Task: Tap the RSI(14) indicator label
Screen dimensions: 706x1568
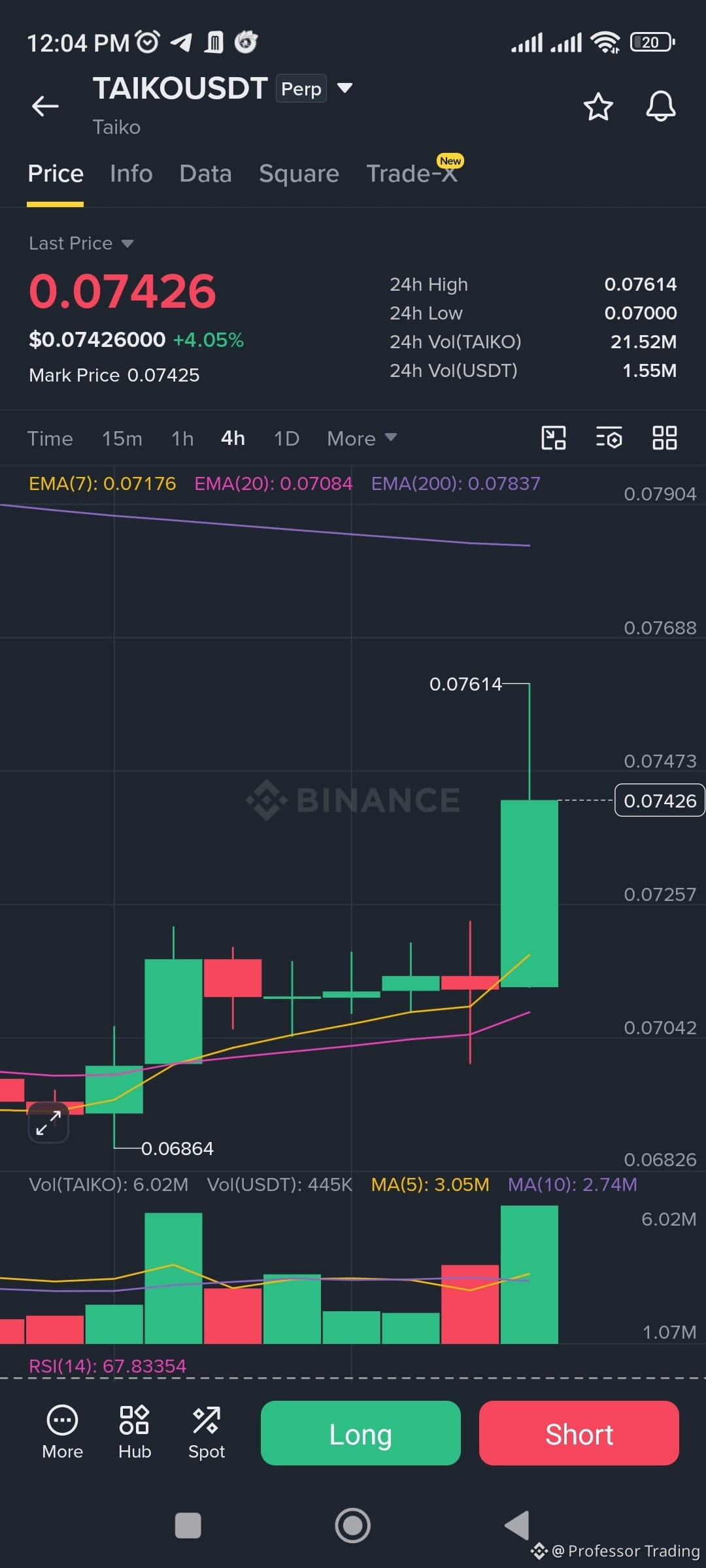Action: pyautogui.click(x=108, y=1365)
